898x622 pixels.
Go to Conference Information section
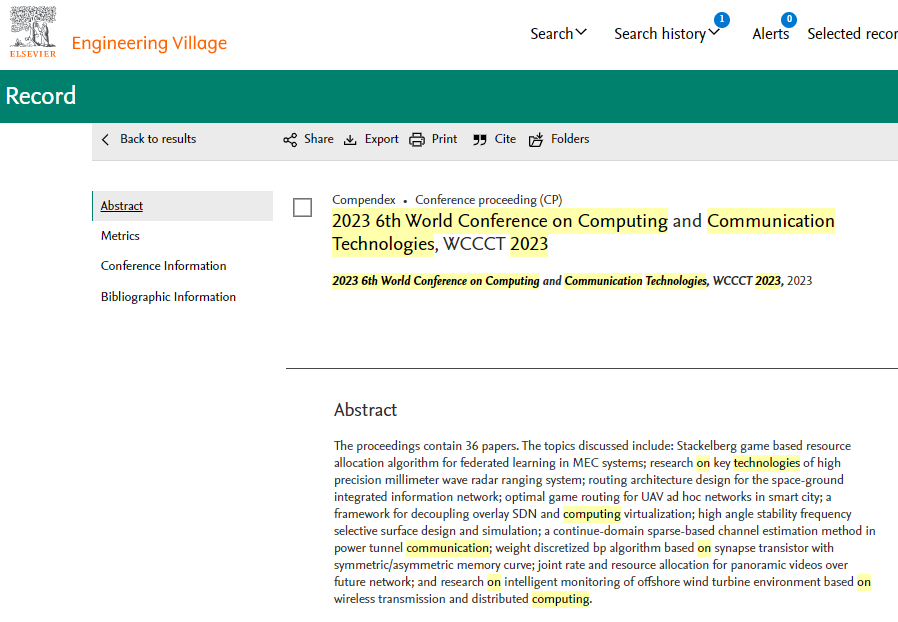point(163,266)
